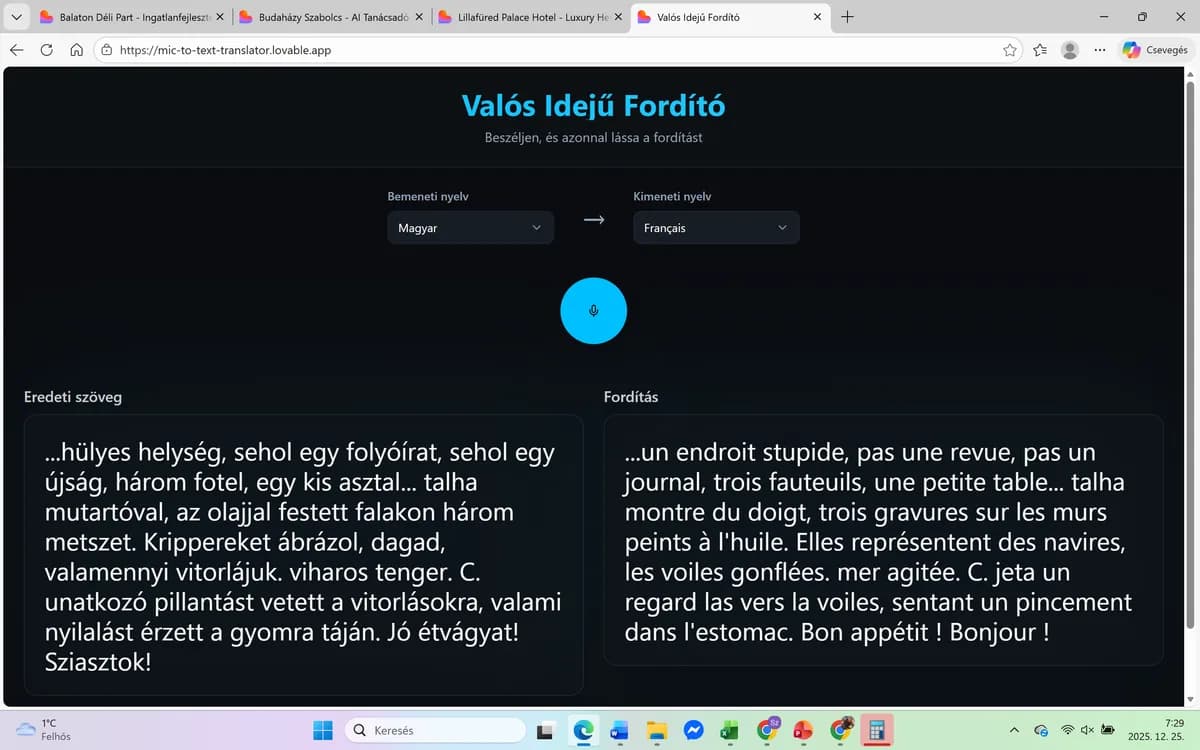Open a new browser tab
The height and width of the screenshot is (750, 1200).
[x=848, y=17]
